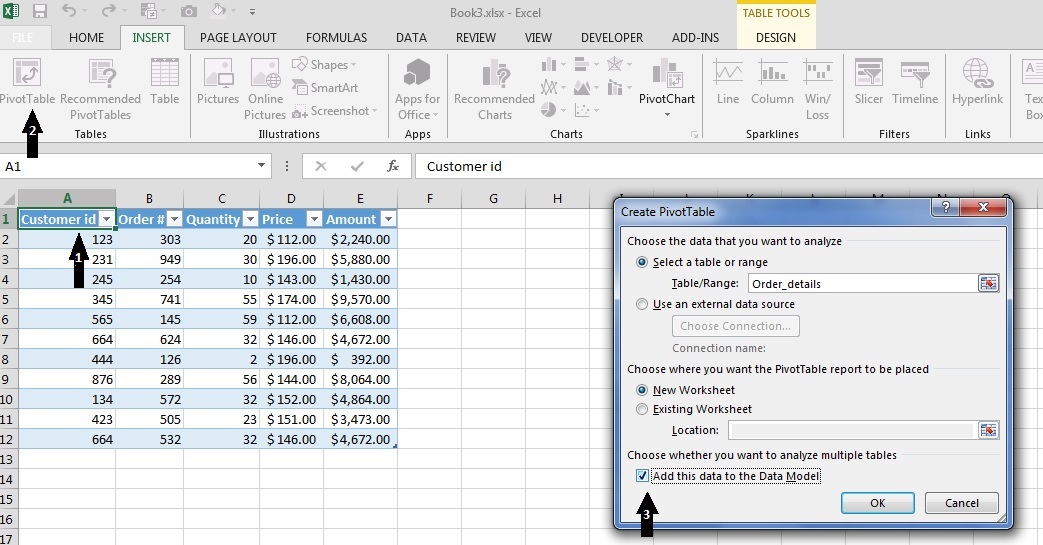Toggle 'Add this data to the Data Model'

[x=642, y=476]
